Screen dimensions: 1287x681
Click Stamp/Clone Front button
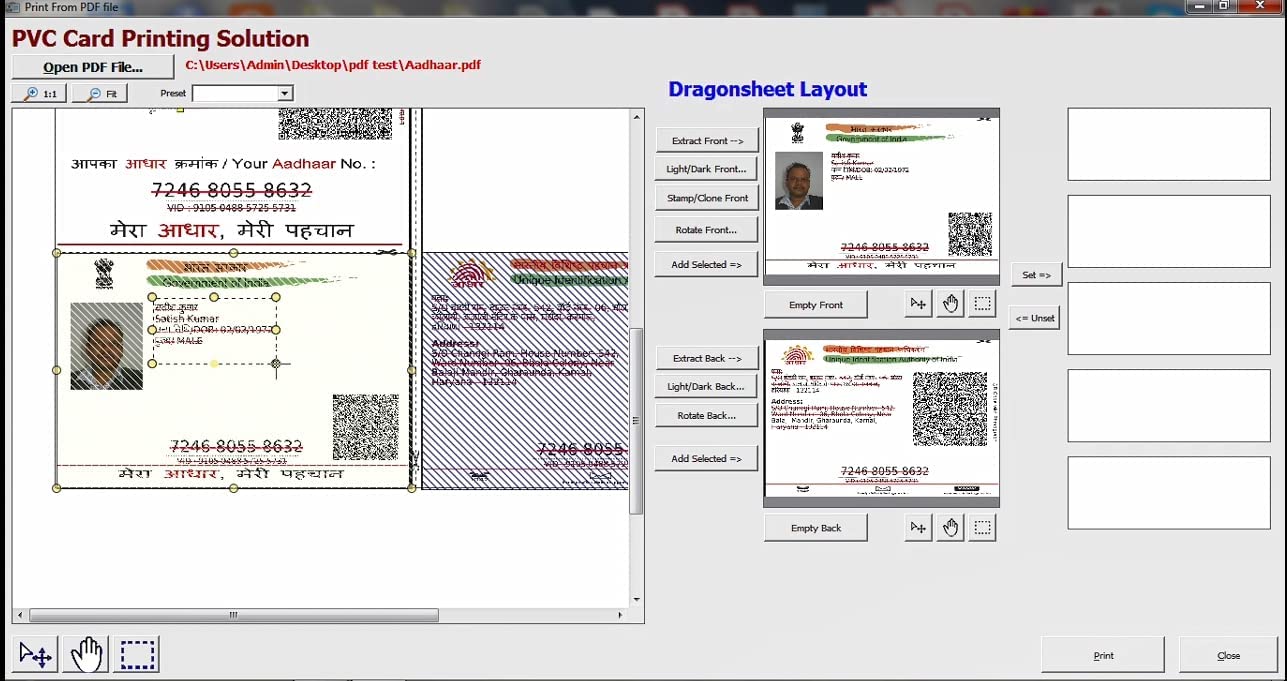pos(707,198)
